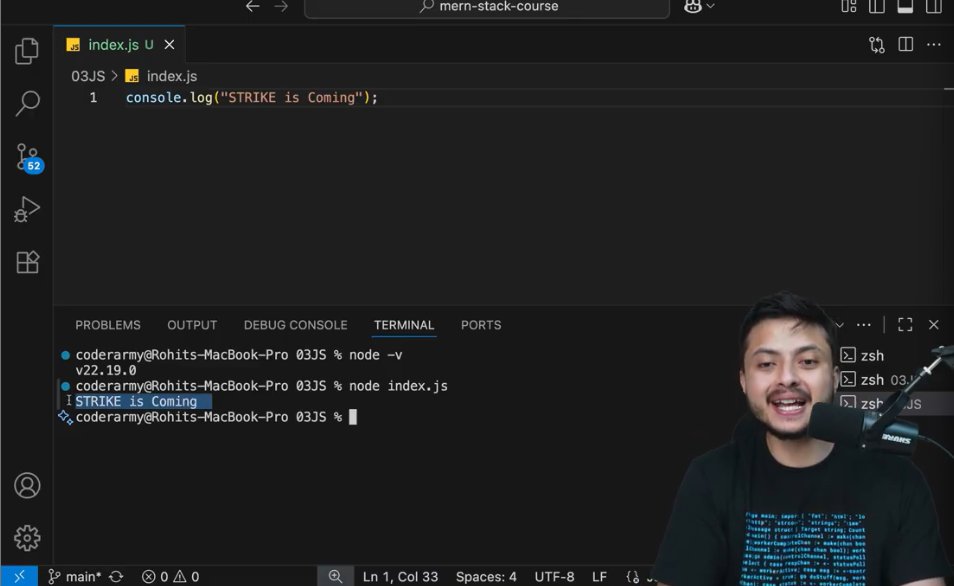Viewport: 954px width, 586px height.
Task: Open Source Control view with 52 badge
Action: coord(29,158)
